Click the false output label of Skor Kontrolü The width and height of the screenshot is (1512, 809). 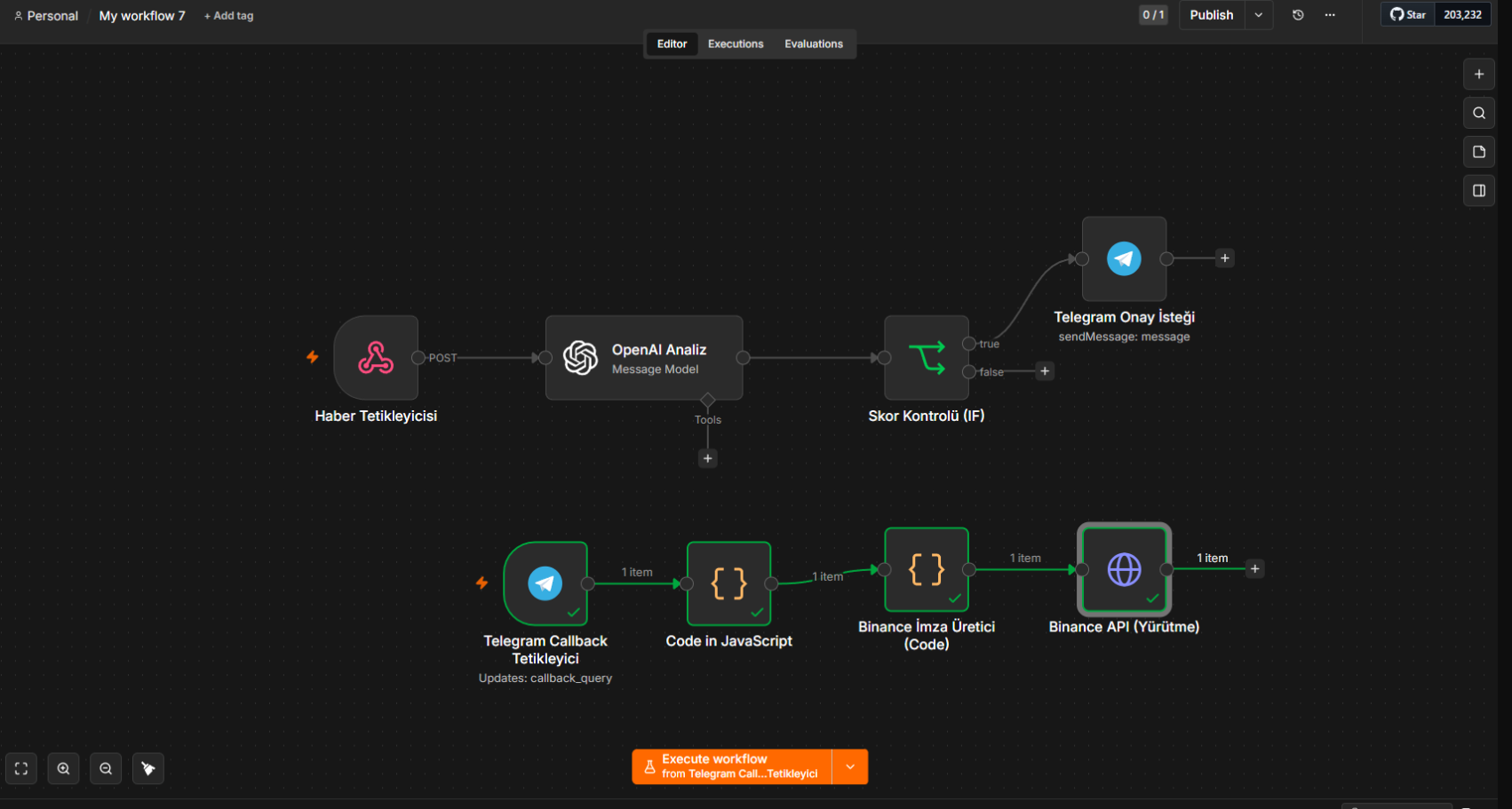coord(991,372)
